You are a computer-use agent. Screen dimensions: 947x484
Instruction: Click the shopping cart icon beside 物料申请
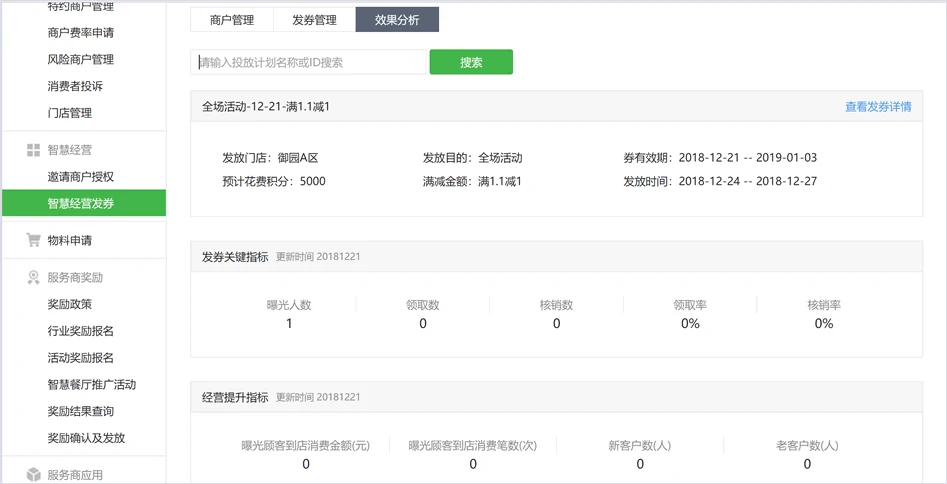[x=33, y=240]
